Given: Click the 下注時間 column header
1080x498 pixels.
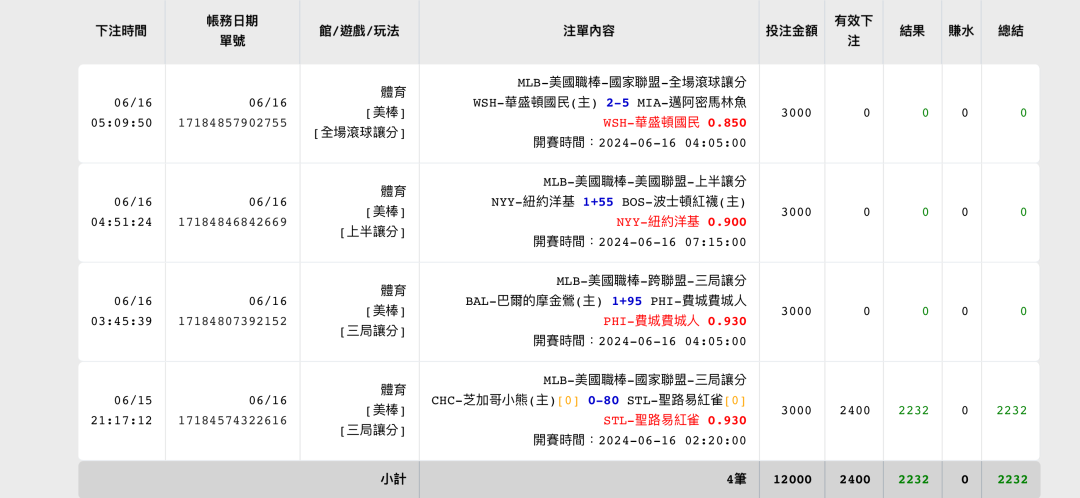Looking at the screenshot, I should (121, 31).
